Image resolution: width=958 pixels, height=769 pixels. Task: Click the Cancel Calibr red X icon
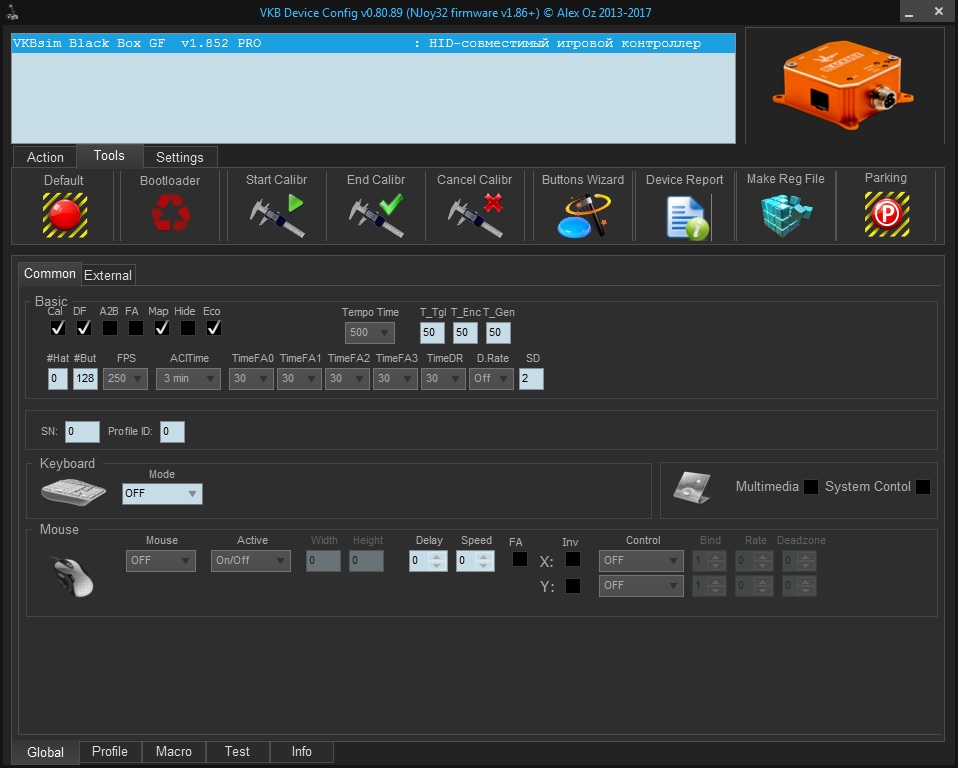pyautogui.click(x=475, y=215)
